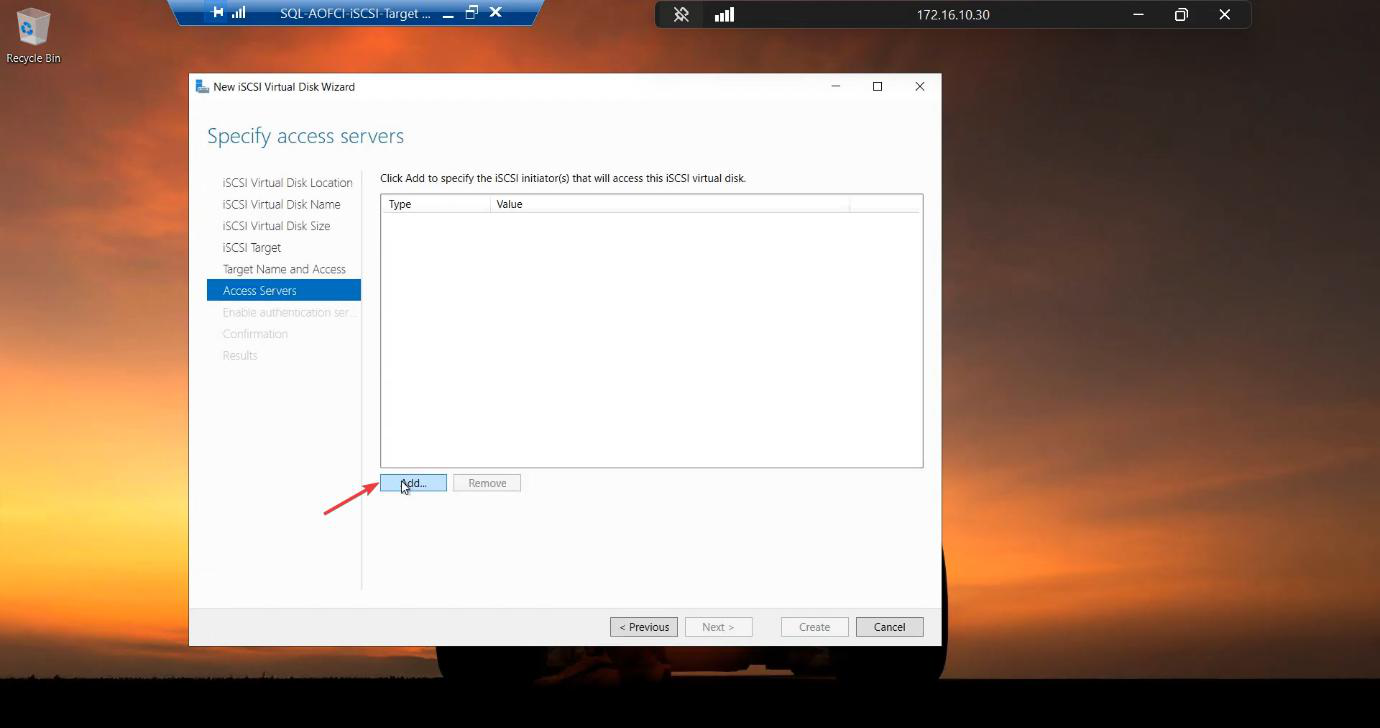Click the Specify access servers heading
Viewport: 1380px width, 728px height.
tap(305, 136)
